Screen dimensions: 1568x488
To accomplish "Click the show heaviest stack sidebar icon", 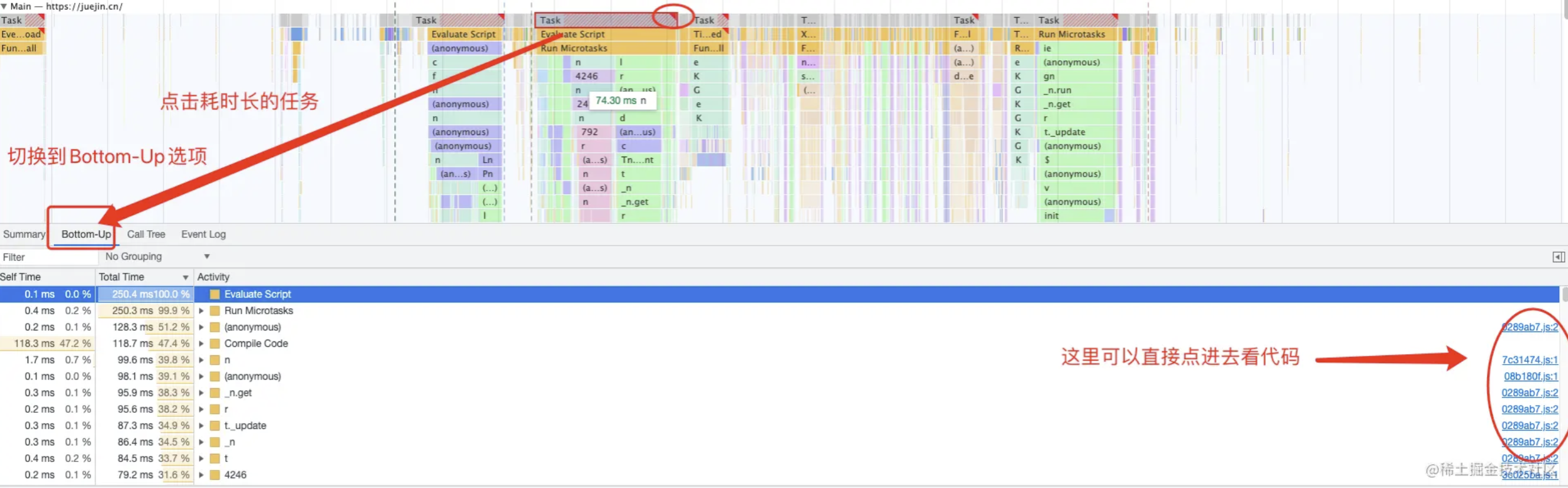I will tap(1558, 257).
